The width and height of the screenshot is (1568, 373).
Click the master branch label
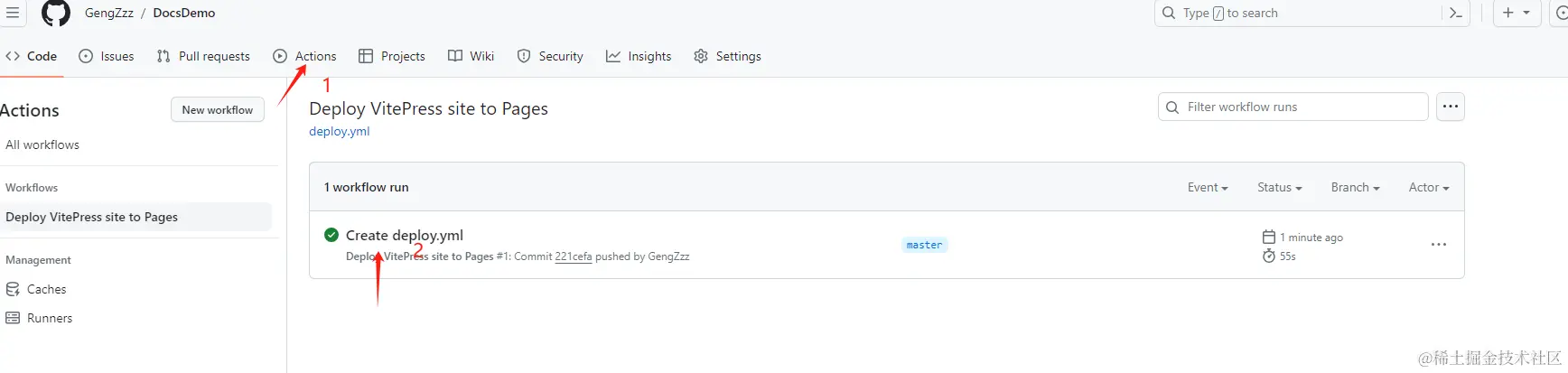click(925, 245)
